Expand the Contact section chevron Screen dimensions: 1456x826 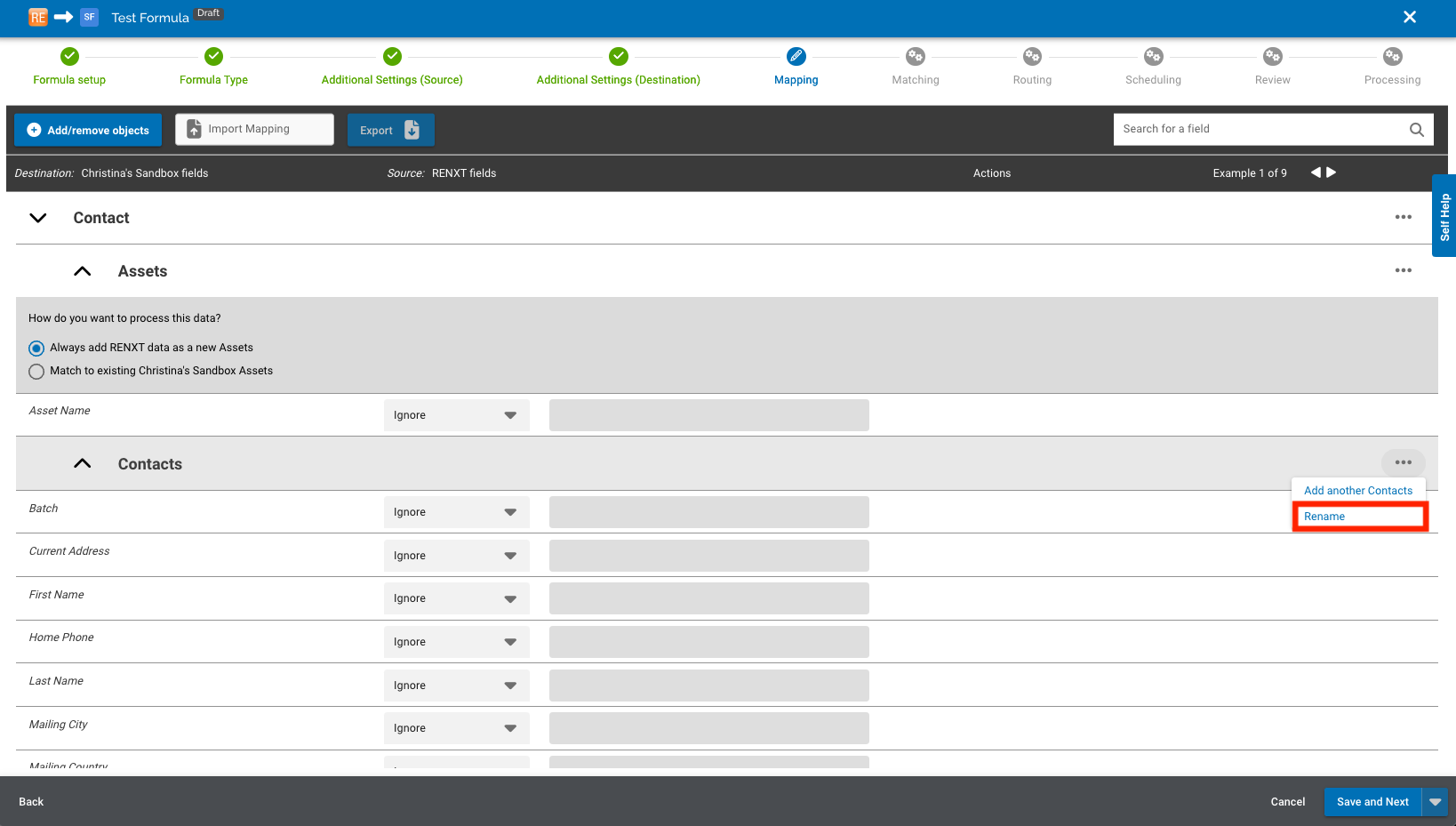(38, 218)
